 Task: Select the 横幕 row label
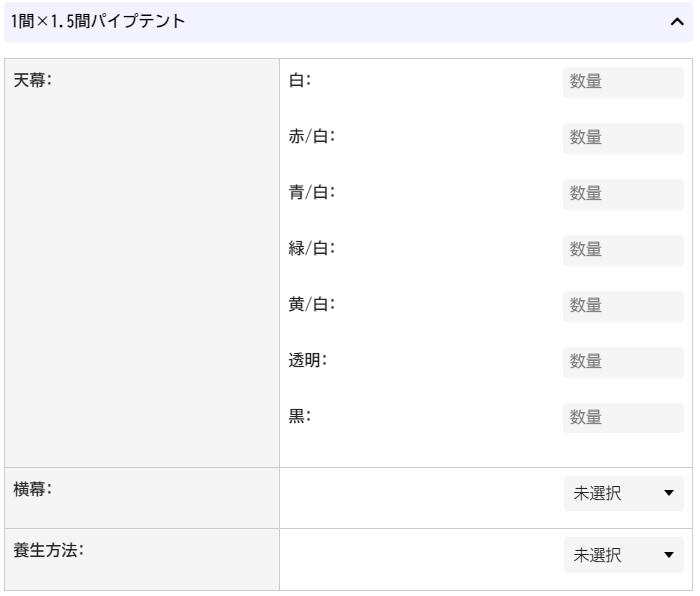pyautogui.click(x=33, y=489)
